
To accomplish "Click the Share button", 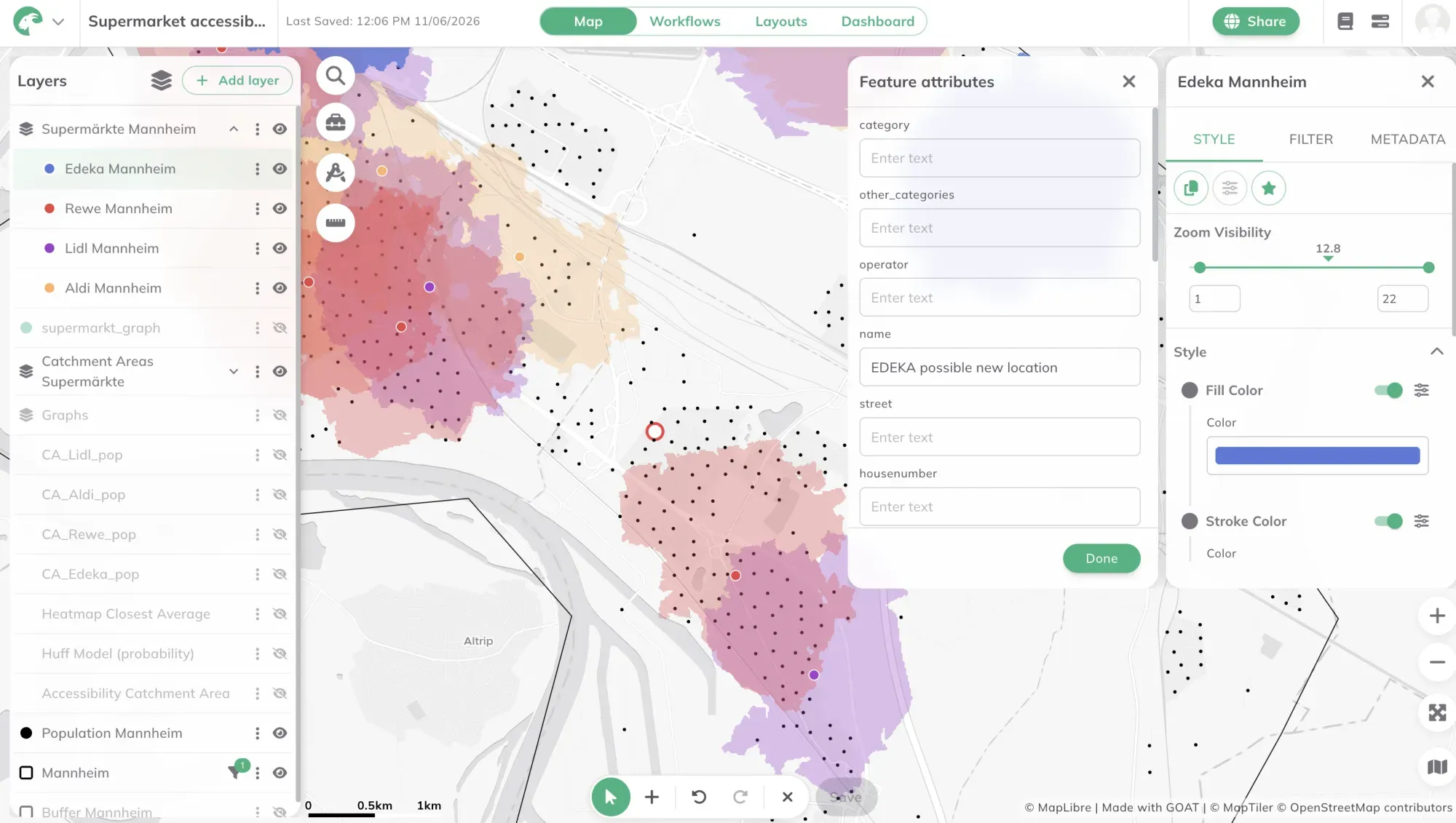I will pyautogui.click(x=1256, y=22).
